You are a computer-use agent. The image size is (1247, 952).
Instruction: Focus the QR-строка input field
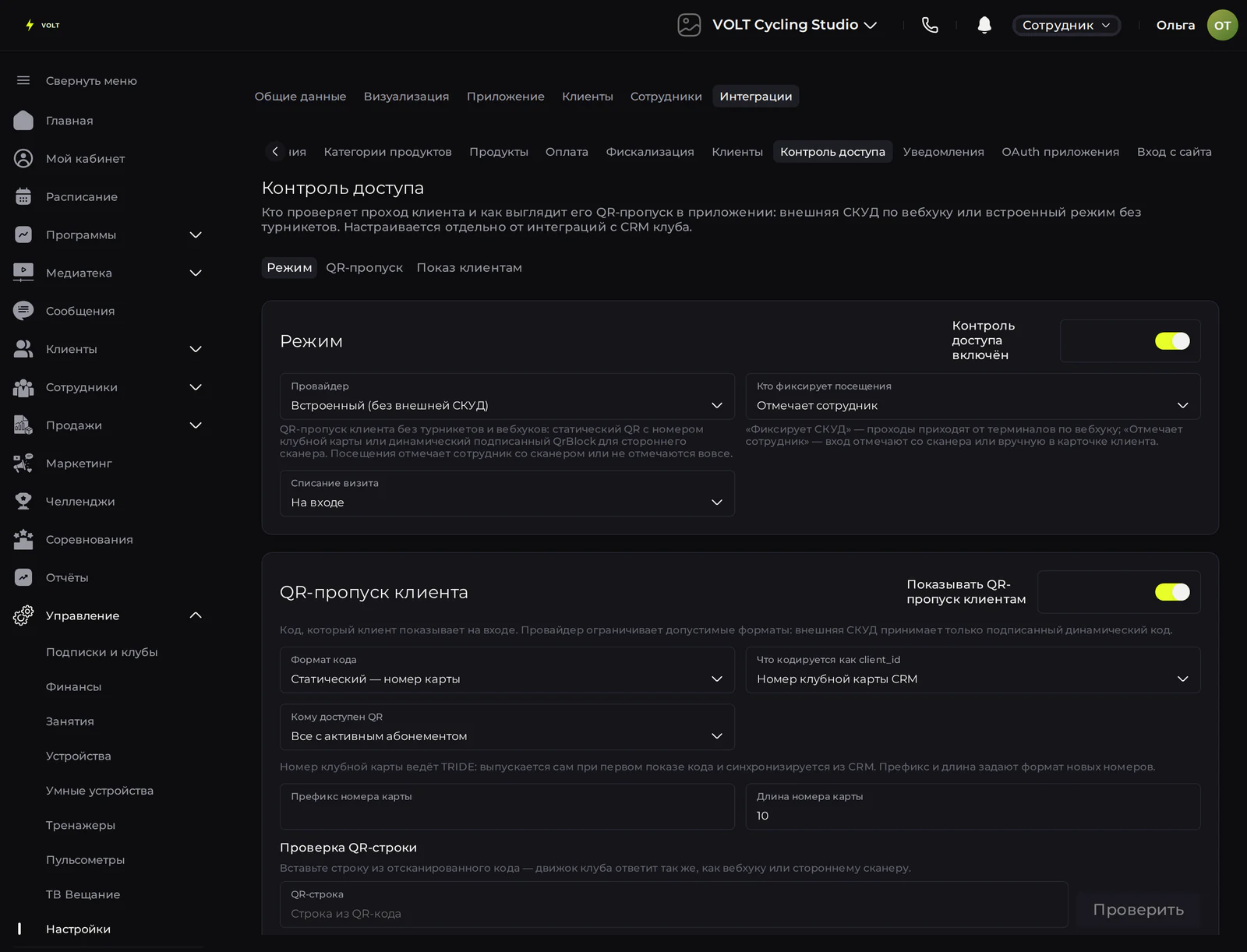point(673,904)
